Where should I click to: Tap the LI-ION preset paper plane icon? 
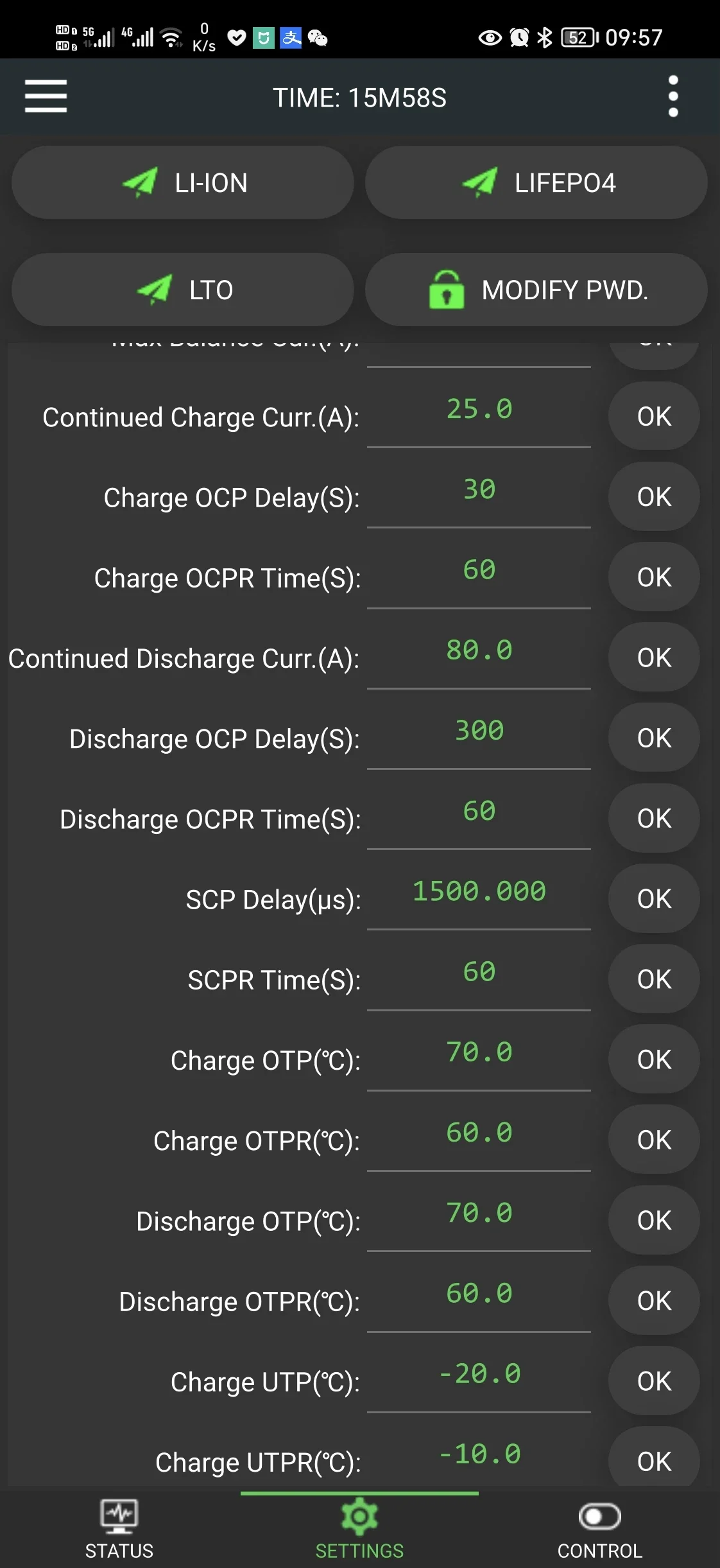pos(140,183)
